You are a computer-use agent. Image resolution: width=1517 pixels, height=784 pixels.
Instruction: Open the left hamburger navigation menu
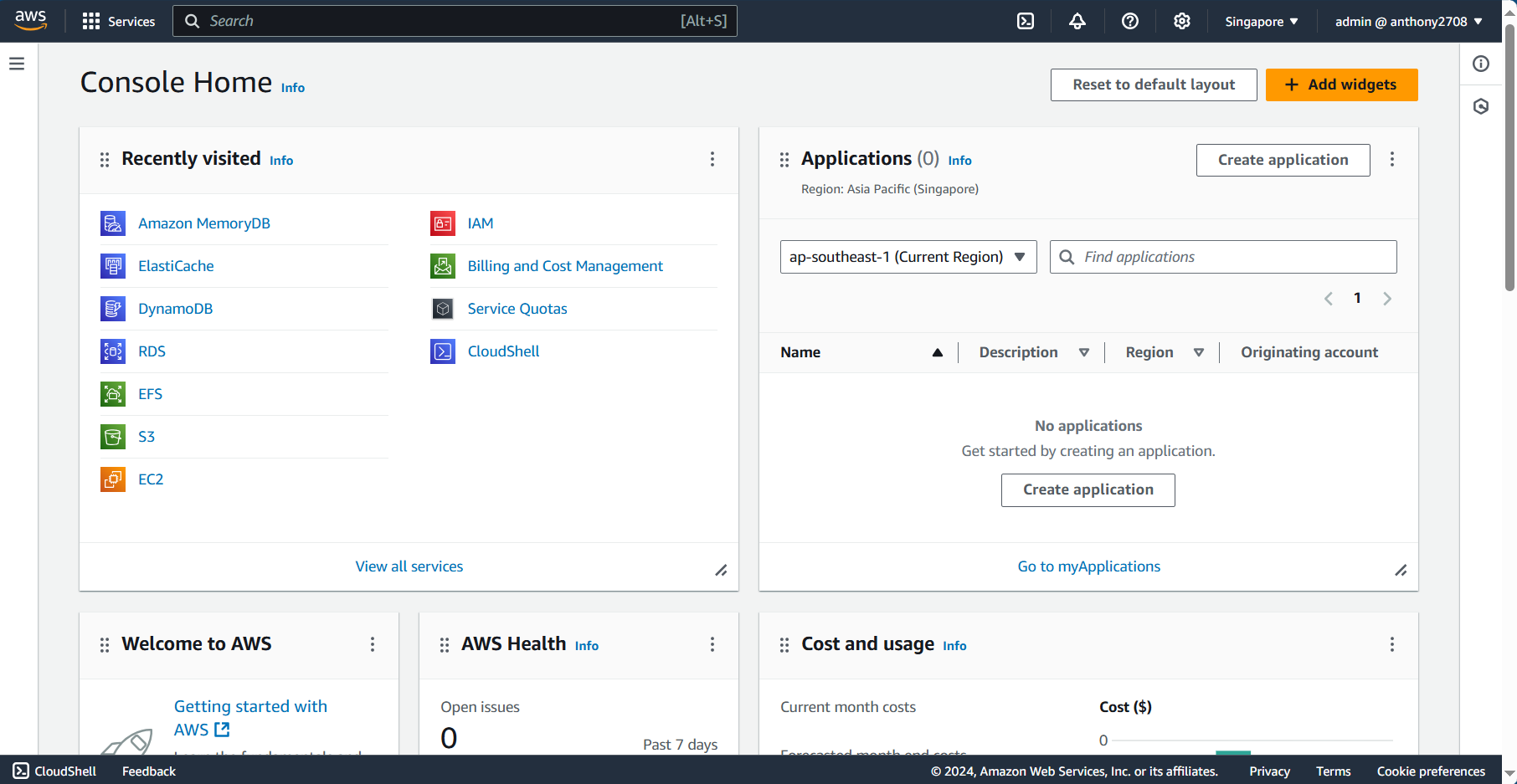click(17, 64)
